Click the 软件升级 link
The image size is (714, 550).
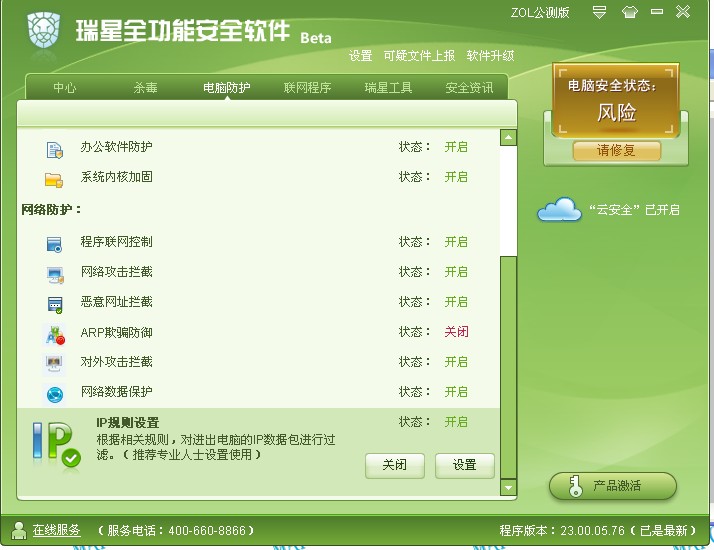(x=490, y=56)
